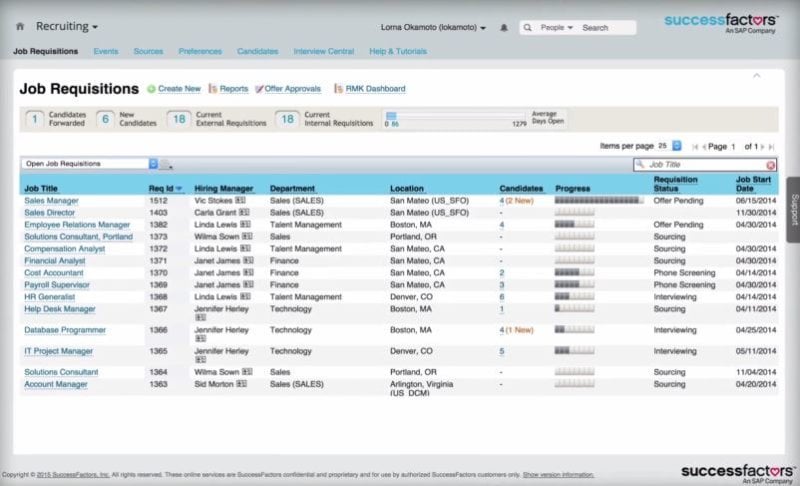The image size is (800, 486).
Task: Open the Solutions Consultant, Portland requisition
Action: [x=79, y=237]
